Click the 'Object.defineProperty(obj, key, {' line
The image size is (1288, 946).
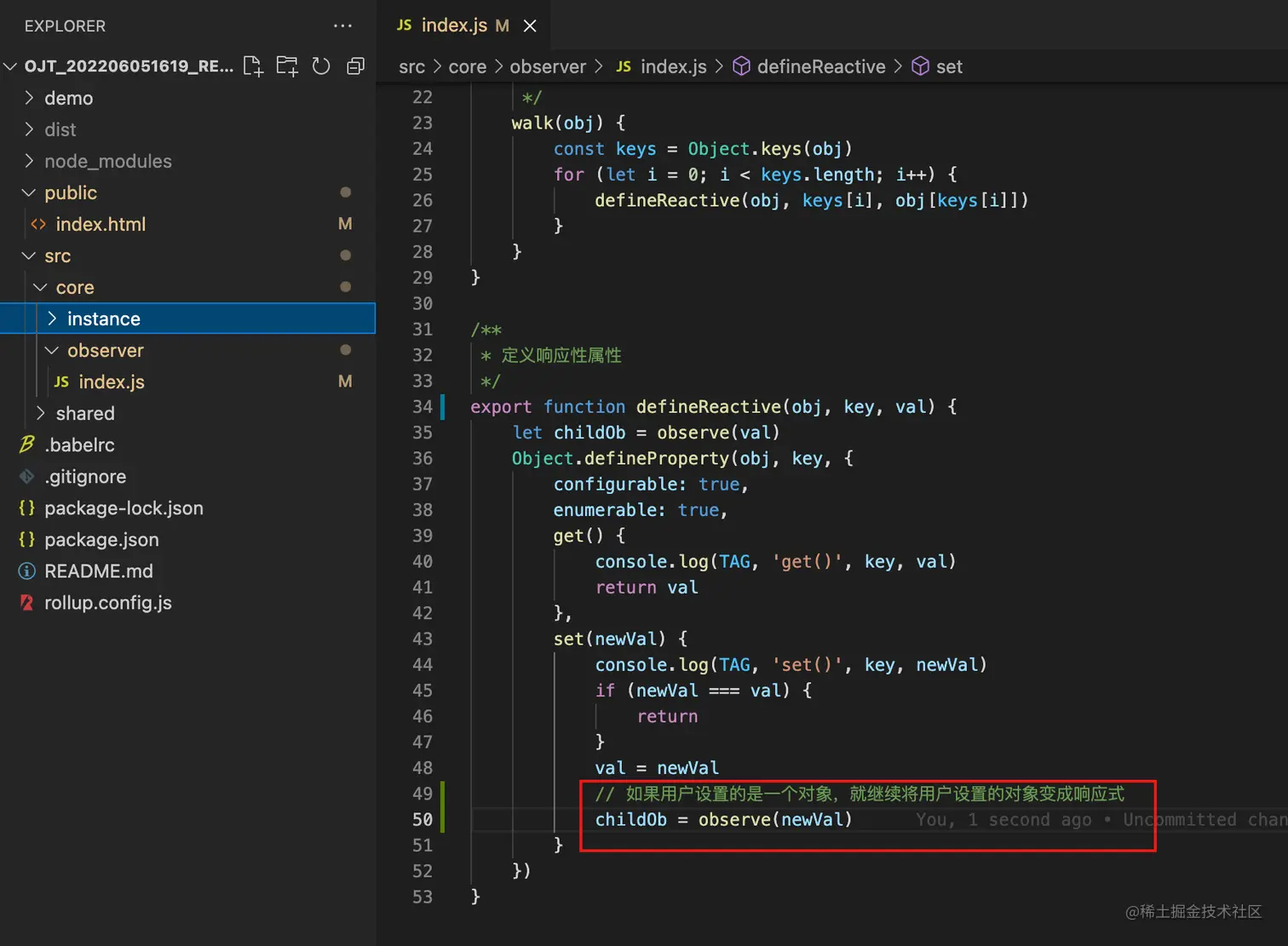click(x=682, y=459)
